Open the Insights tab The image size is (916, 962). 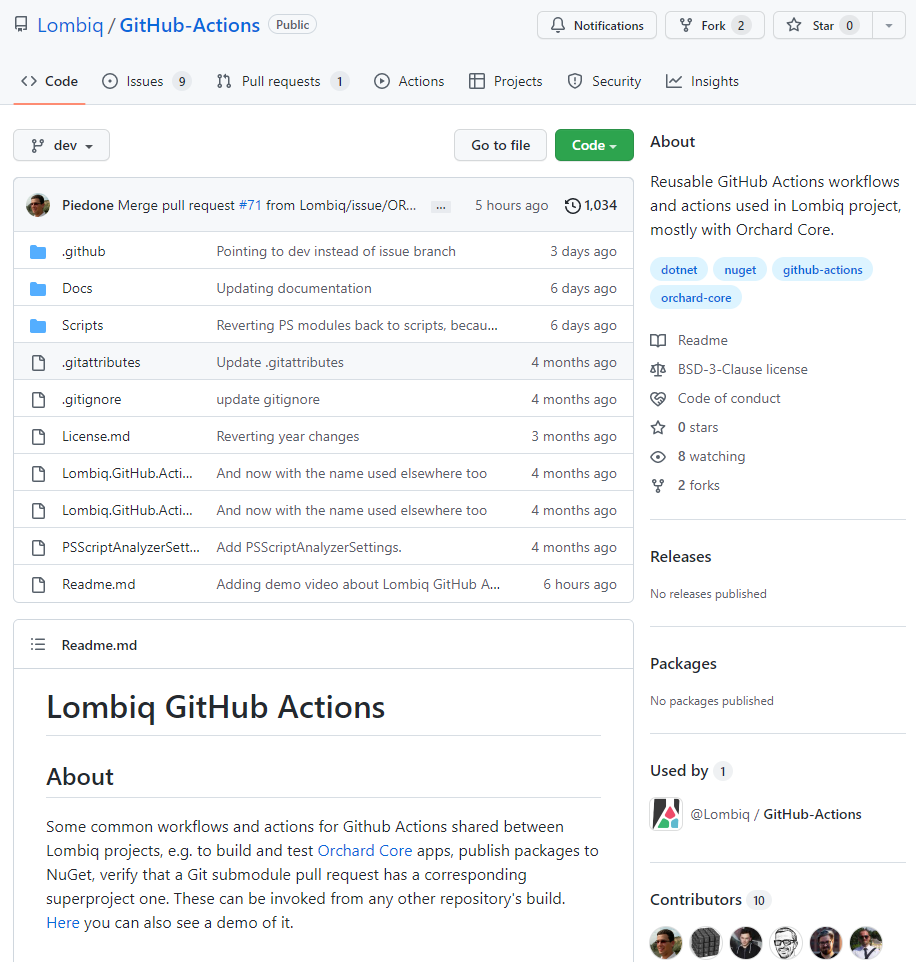tap(702, 81)
